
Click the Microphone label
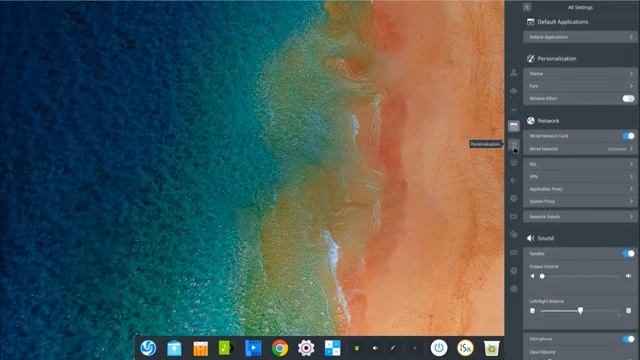pos(541,339)
